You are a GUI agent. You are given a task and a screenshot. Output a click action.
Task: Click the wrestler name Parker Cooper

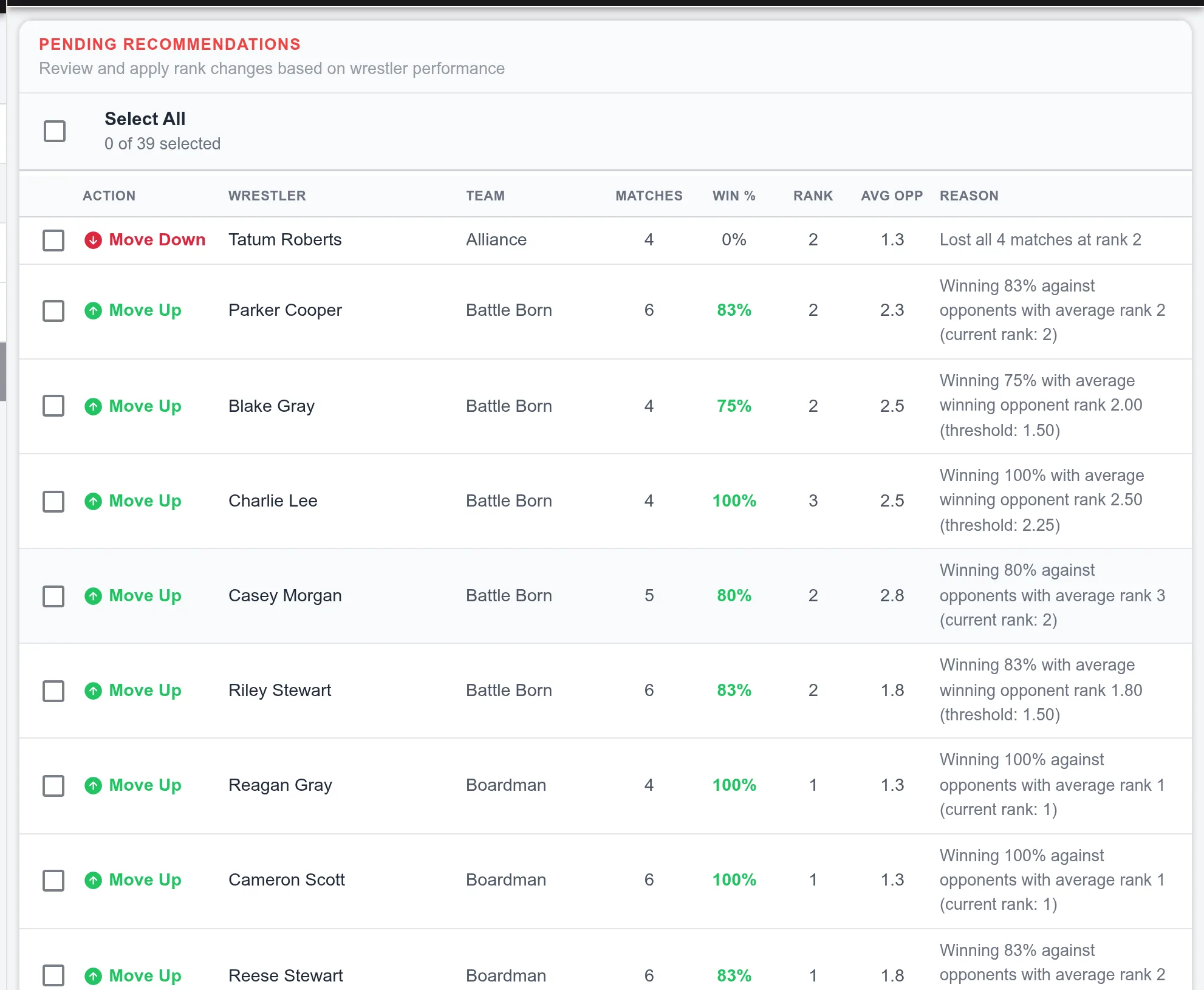point(285,310)
